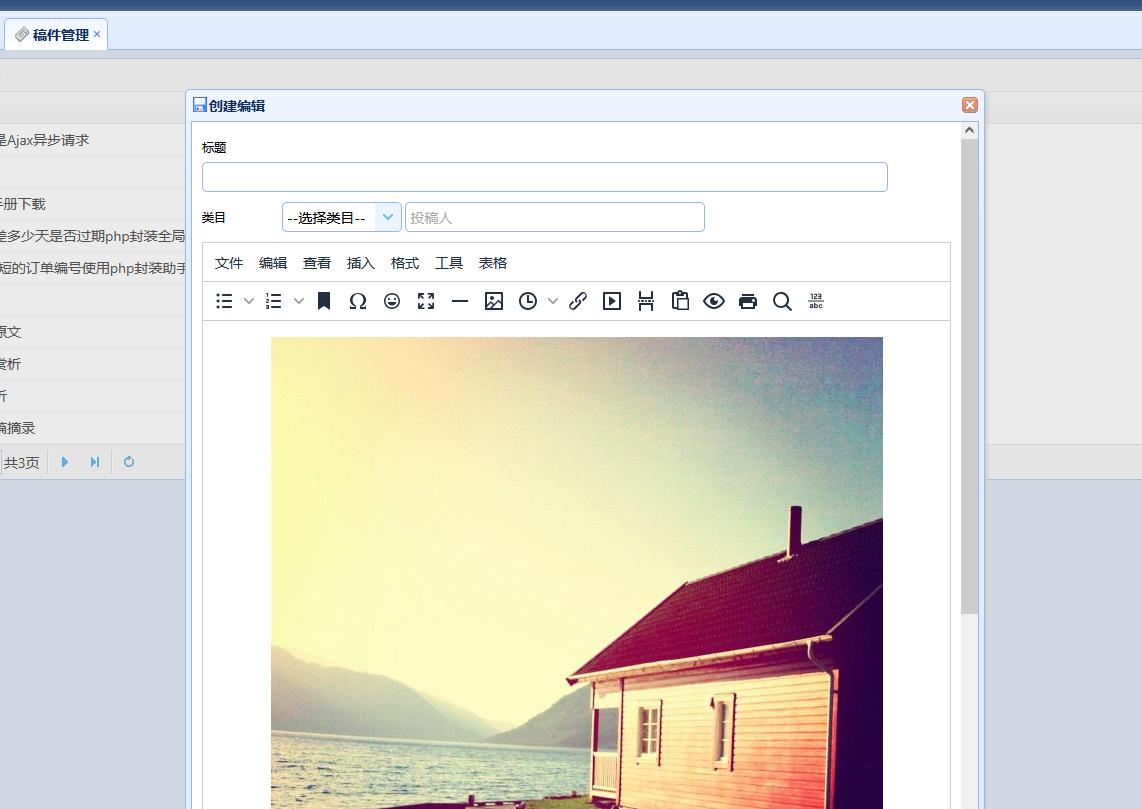The height and width of the screenshot is (809, 1142).
Task: Open date/time format dropdown arrow
Action: [553, 301]
